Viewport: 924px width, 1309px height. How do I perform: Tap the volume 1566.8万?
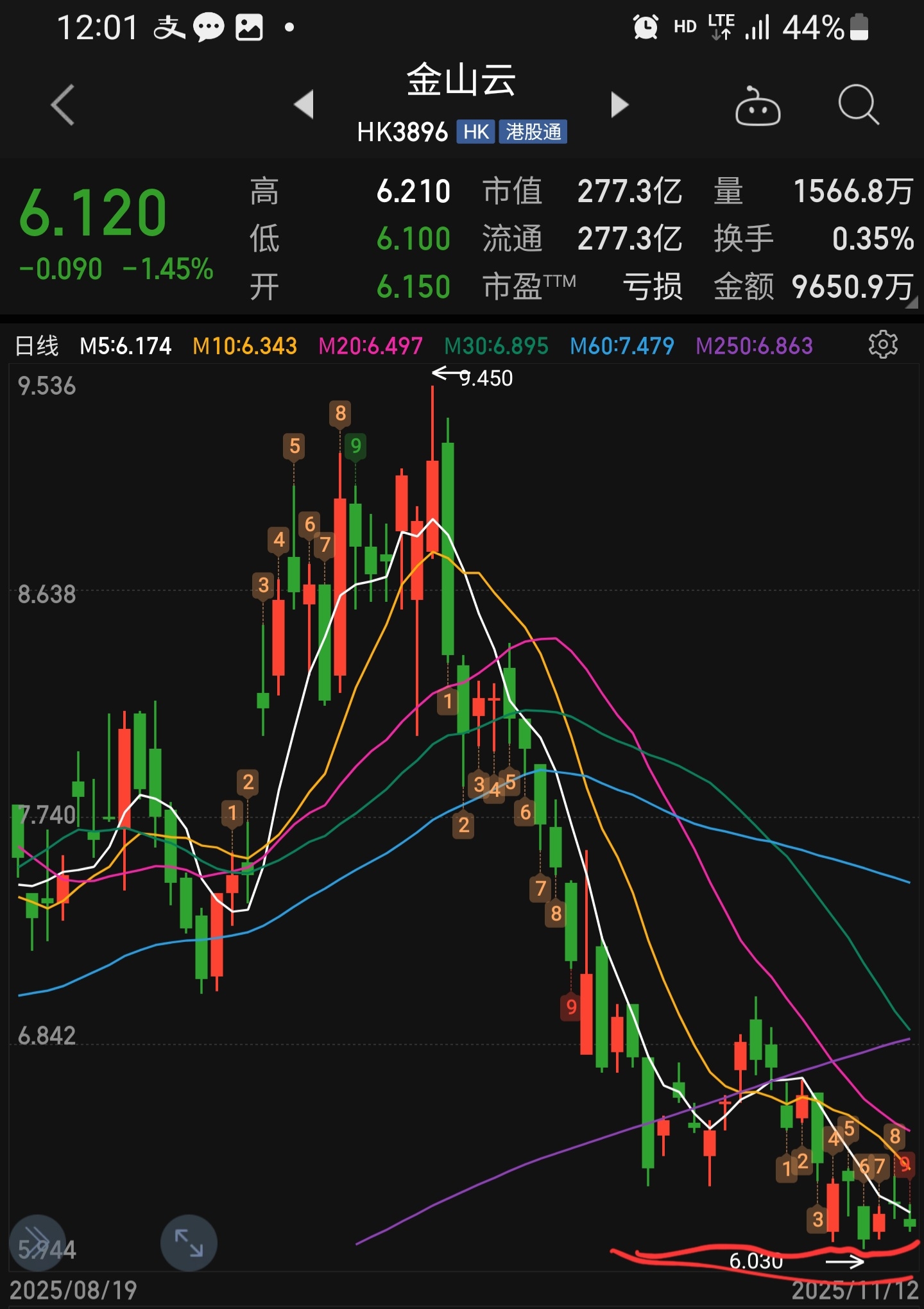point(853,191)
